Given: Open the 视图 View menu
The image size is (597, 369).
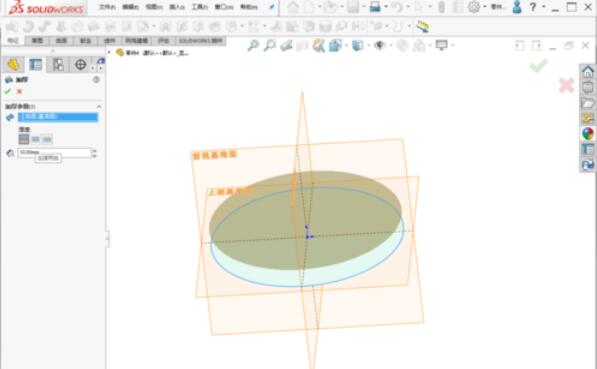Looking at the screenshot, I should coord(154,7).
